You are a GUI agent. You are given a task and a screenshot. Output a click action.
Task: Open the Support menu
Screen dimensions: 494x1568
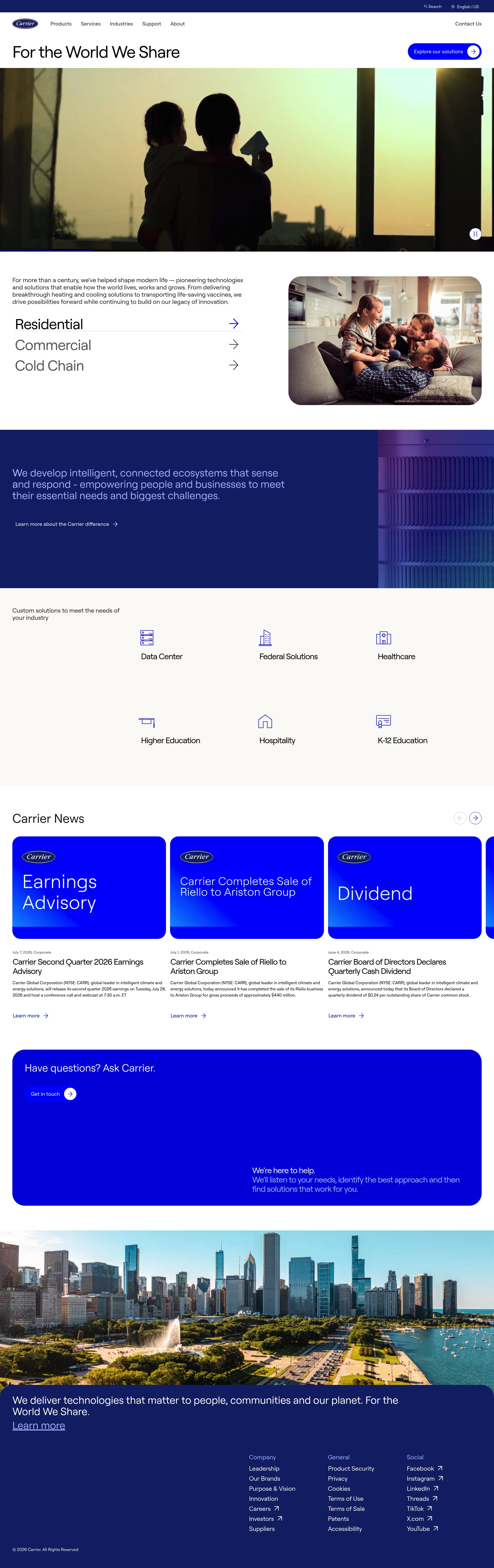152,24
